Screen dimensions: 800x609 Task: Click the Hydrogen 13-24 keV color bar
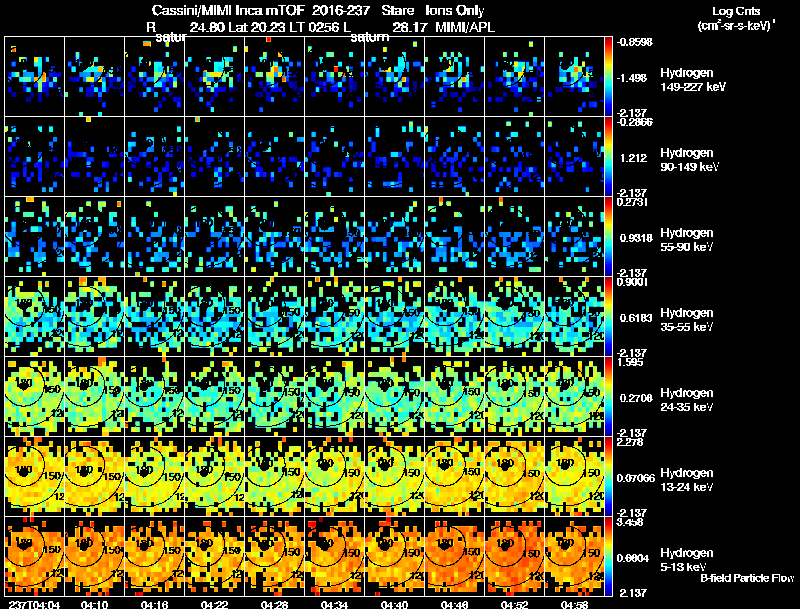608,476
